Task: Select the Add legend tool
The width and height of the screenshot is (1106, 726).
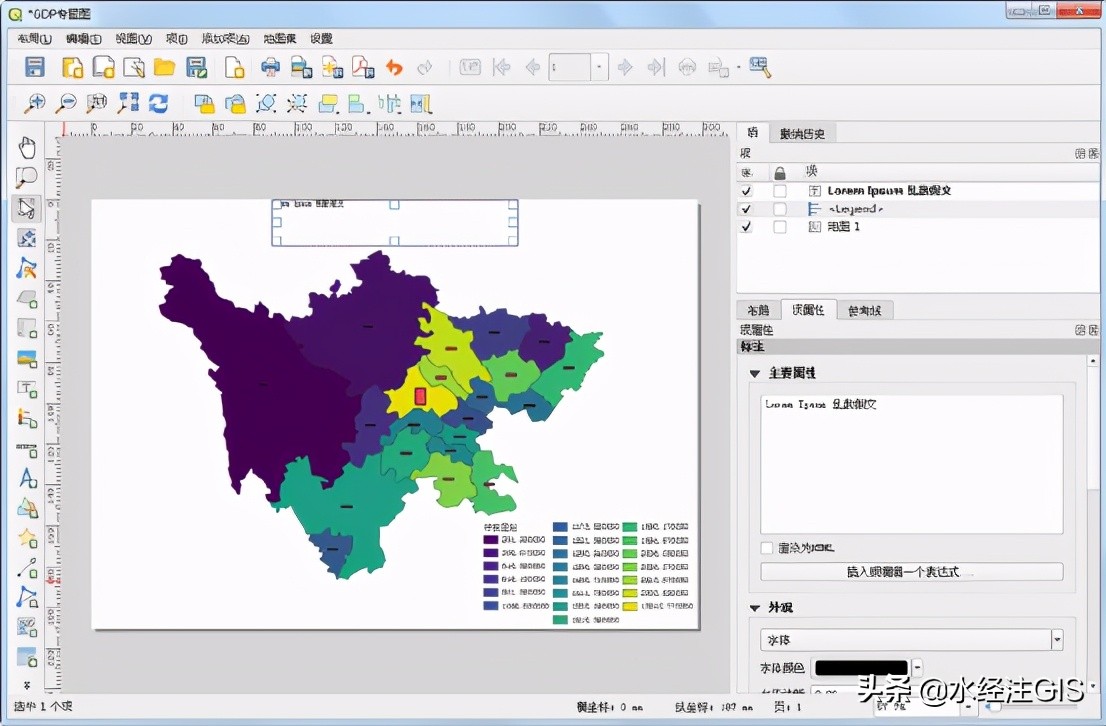Action: pos(27,418)
